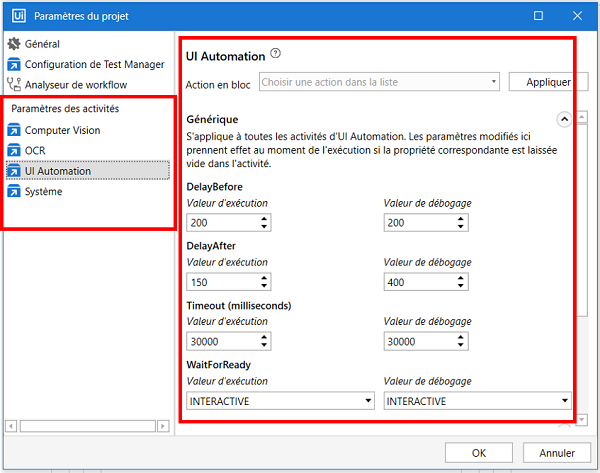
Task: Open the Action en bloc dropdown
Action: (x=379, y=82)
